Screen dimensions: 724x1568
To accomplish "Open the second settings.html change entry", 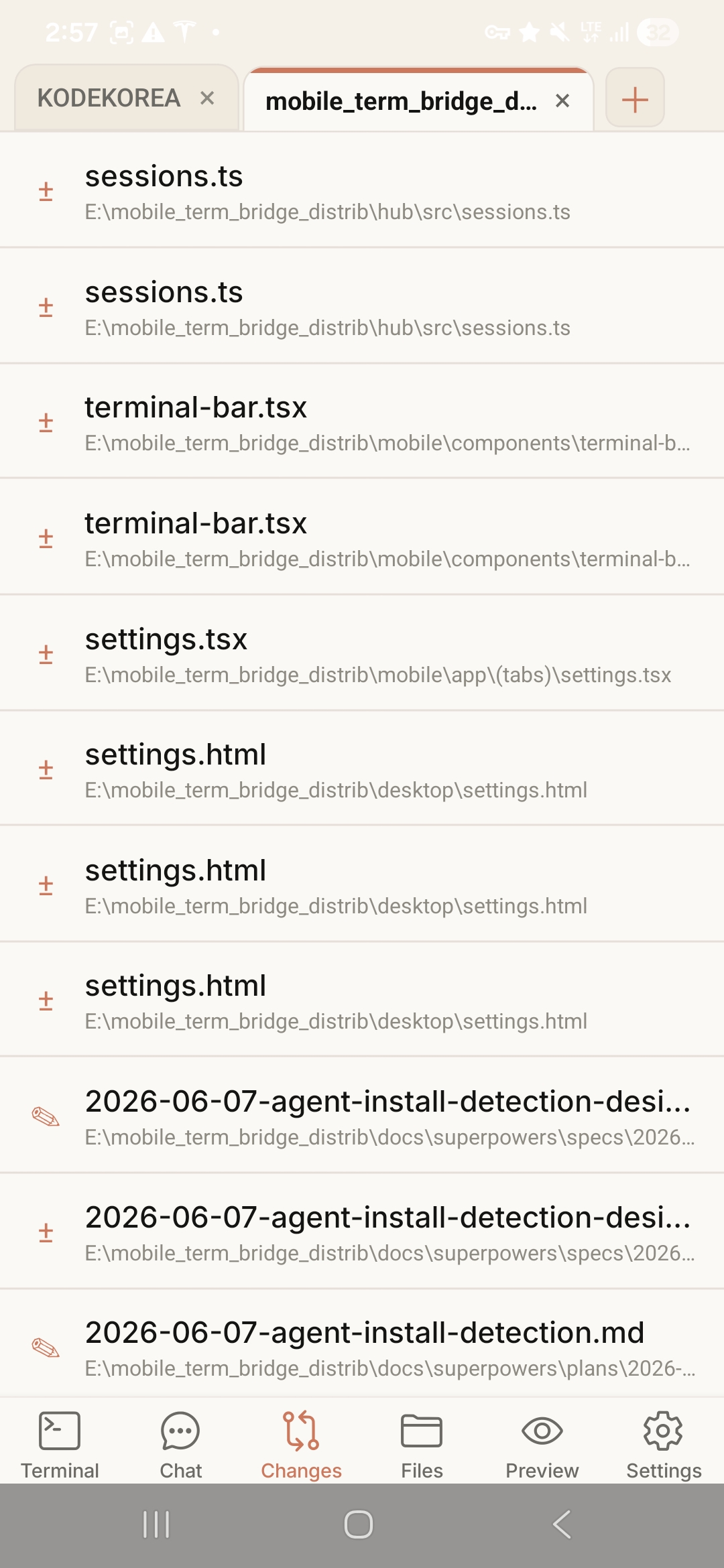I will coord(362,885).
